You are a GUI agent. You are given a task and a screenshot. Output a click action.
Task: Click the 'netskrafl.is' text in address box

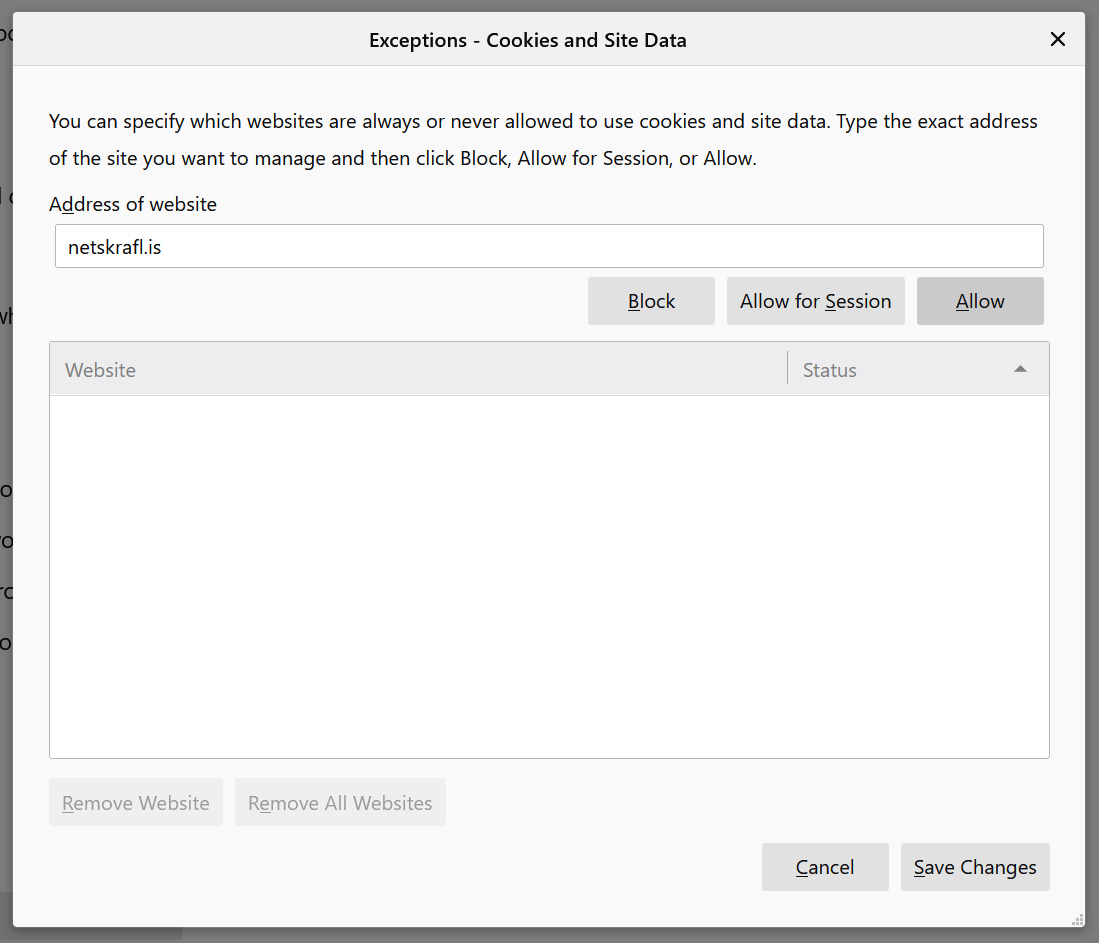(115, 247)
